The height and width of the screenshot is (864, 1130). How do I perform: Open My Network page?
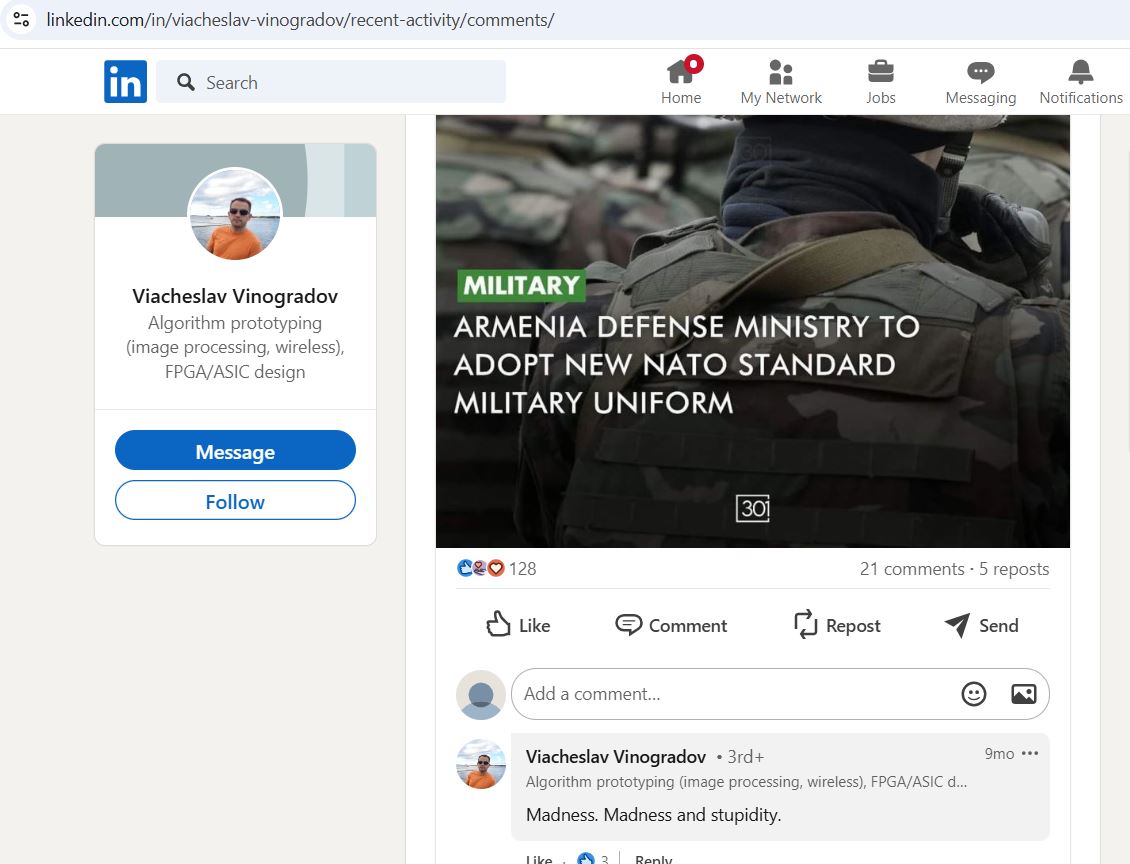[x=780, y=81]
